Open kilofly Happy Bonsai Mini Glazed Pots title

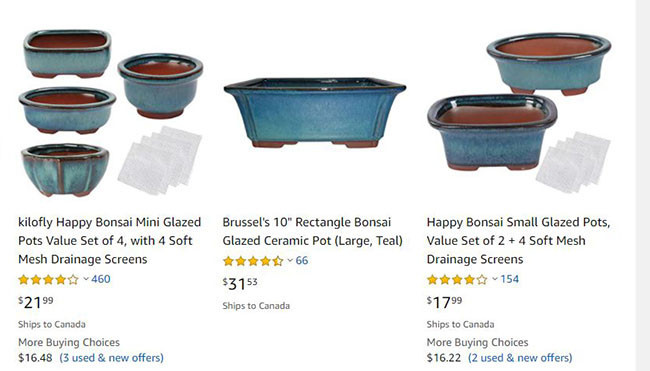click(x=109, y=240)
